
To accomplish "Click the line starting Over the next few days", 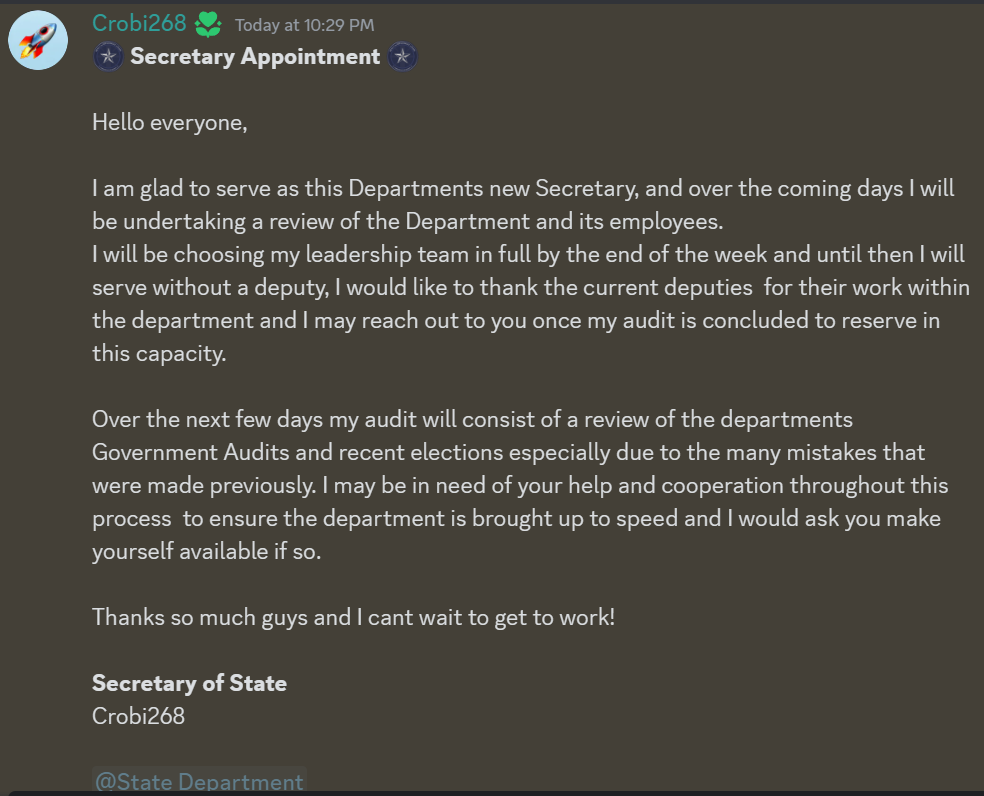I will pos(472,419).
